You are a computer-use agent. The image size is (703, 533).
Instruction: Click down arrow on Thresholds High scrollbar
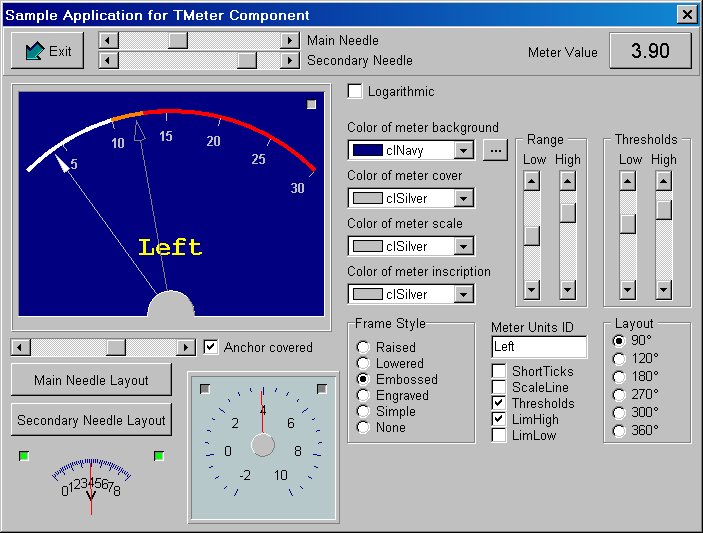(x=663, y=290)
